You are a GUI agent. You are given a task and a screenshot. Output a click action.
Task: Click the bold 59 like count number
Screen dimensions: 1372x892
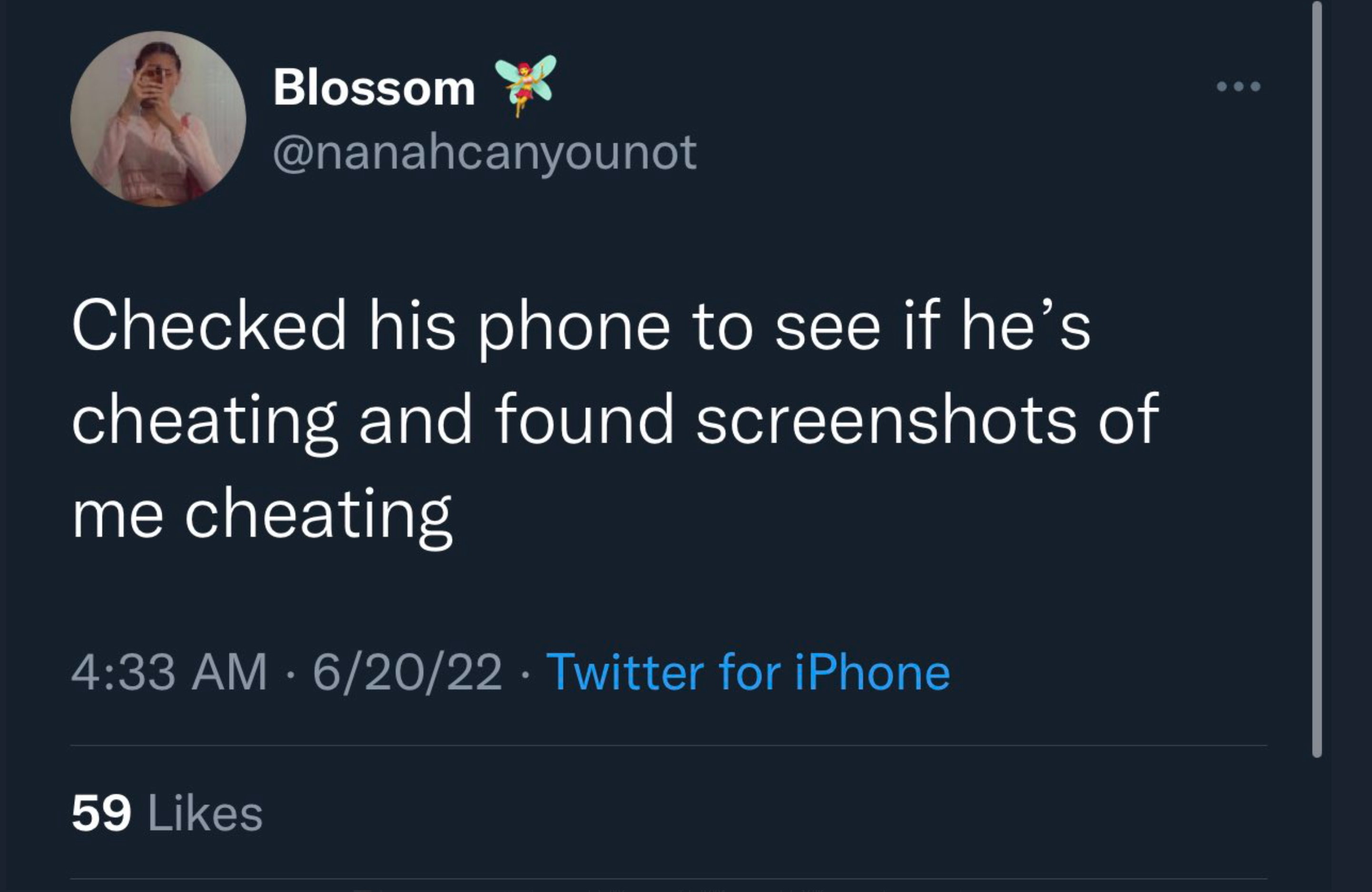[x=101, y=813]
